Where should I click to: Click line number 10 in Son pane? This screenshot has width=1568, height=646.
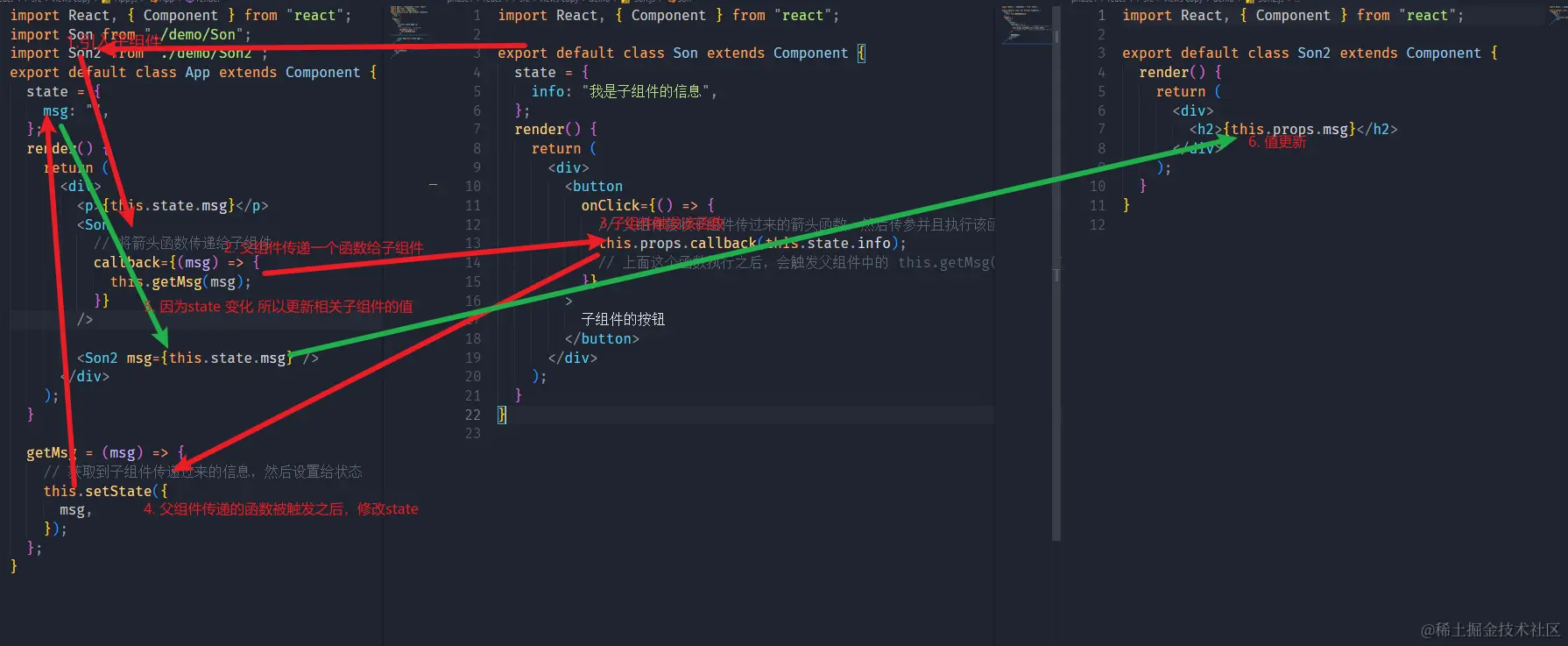473,186
